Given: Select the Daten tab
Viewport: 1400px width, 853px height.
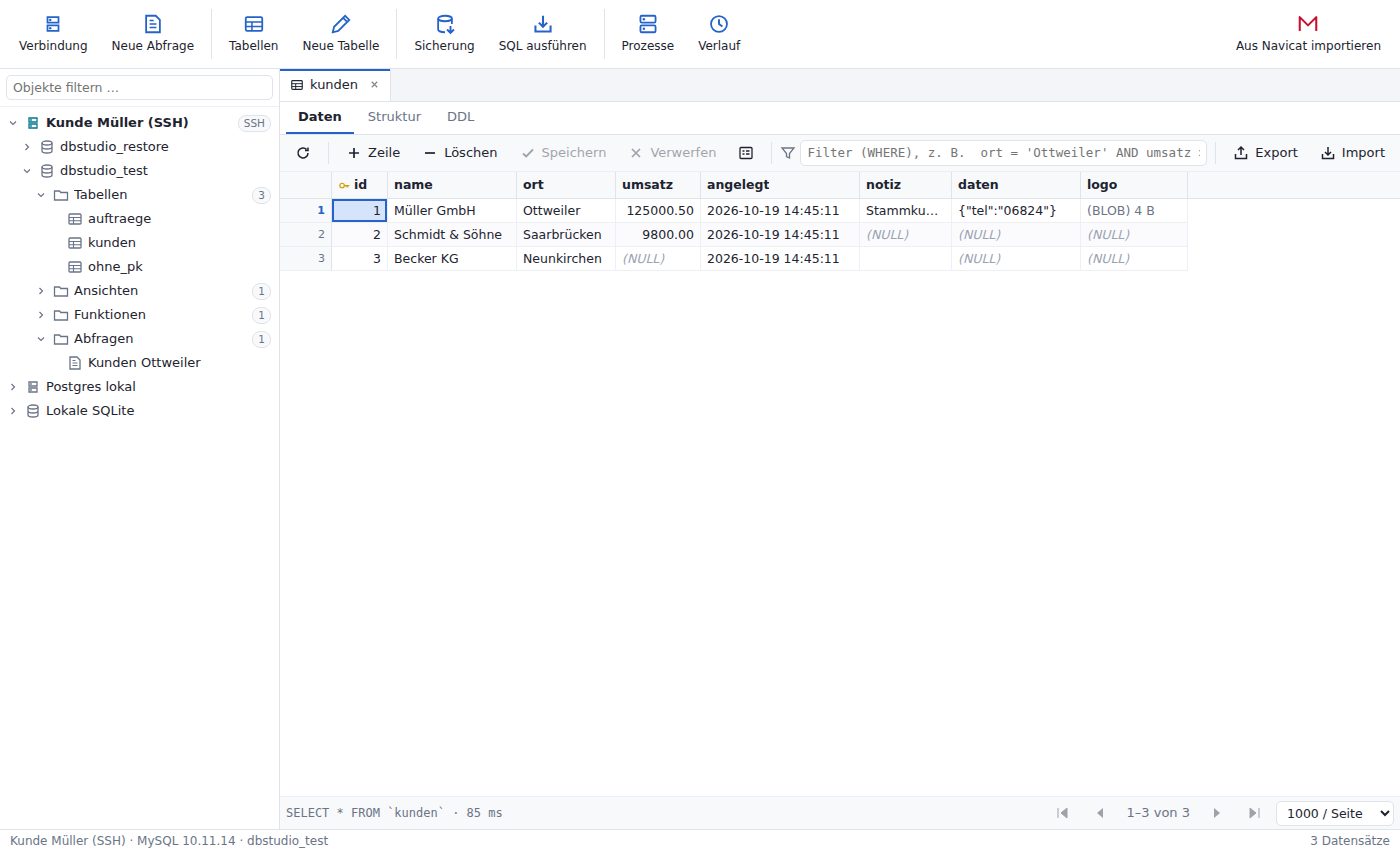Looking at the screenshot, I should tap(320, 117).
